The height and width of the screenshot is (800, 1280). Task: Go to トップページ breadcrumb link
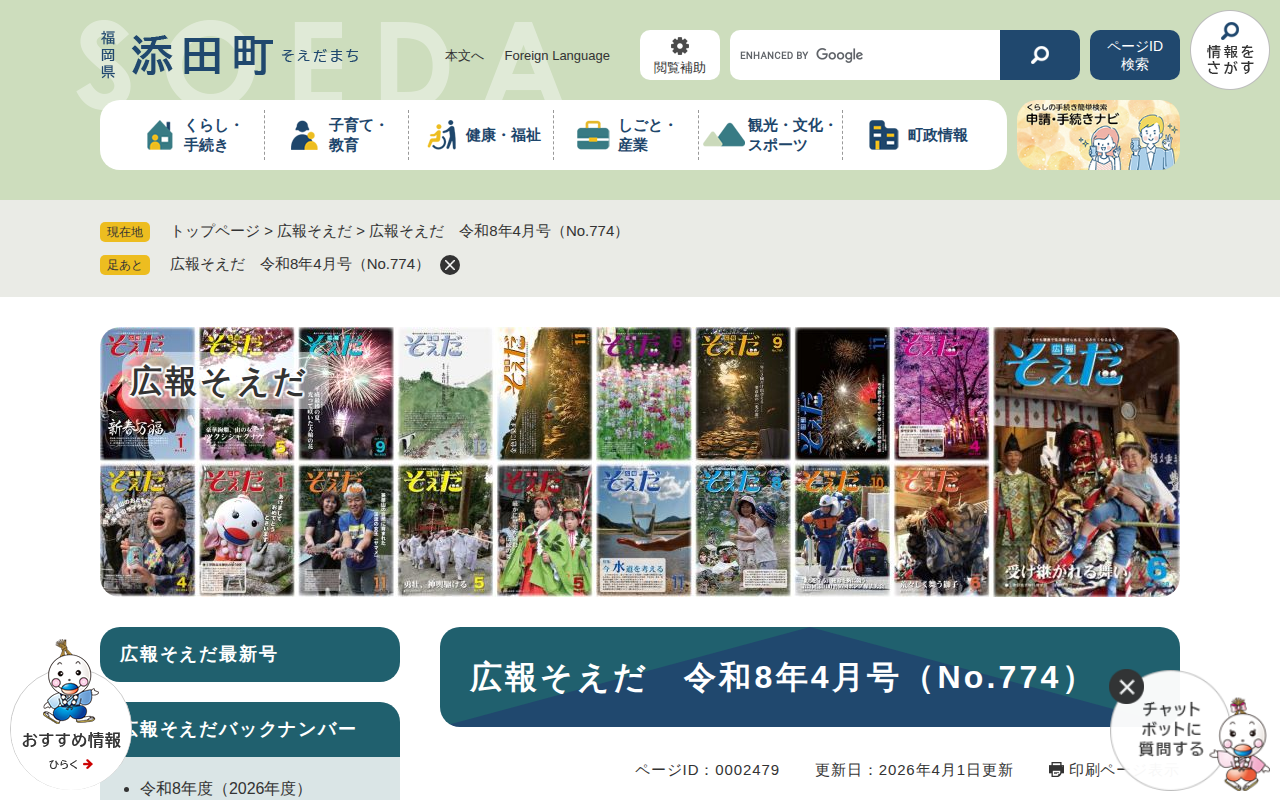[215, 231]
